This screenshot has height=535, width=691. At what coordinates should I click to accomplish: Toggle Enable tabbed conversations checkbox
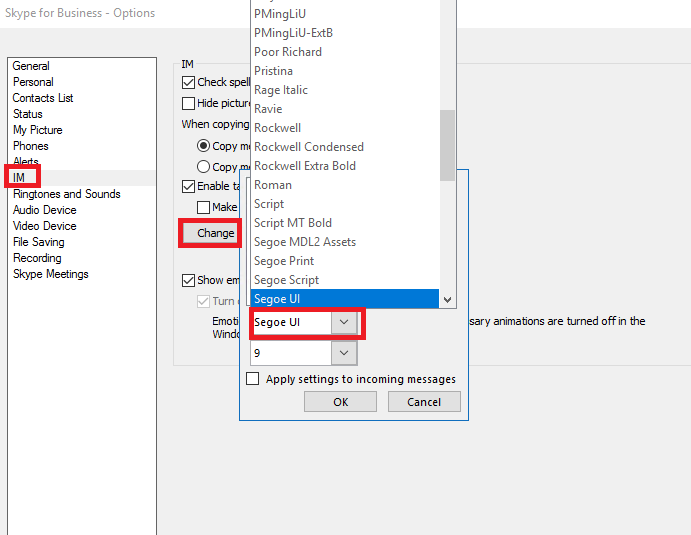click(x=188, y=186)
